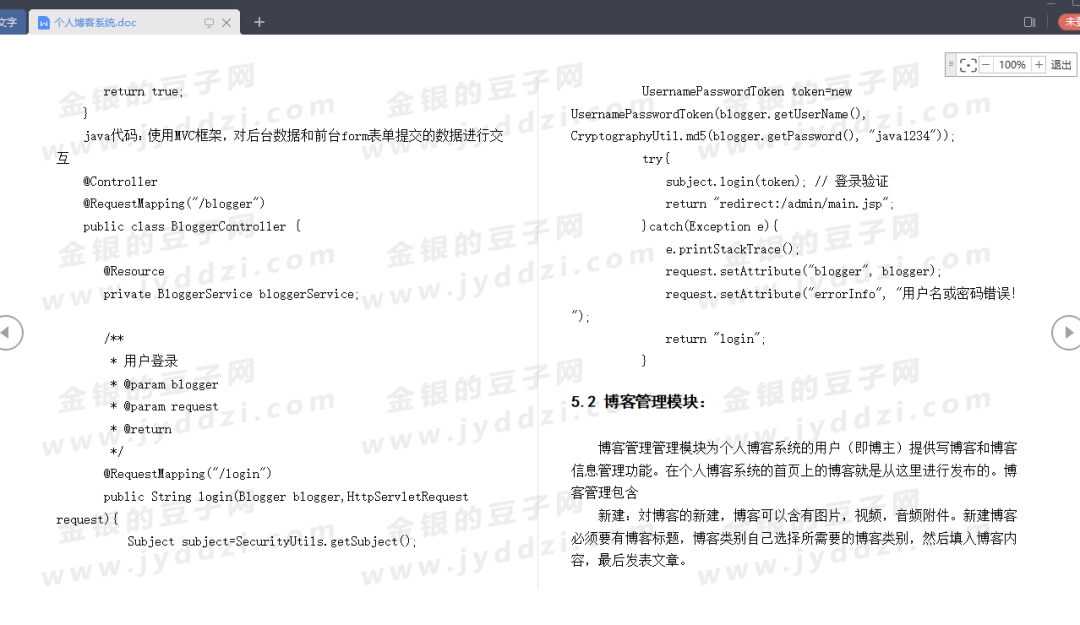Viewport: 1080px width, 625px height.
Task: Click the line request.setAttribute("blogger", blogger);
Action: pos(803,271)
